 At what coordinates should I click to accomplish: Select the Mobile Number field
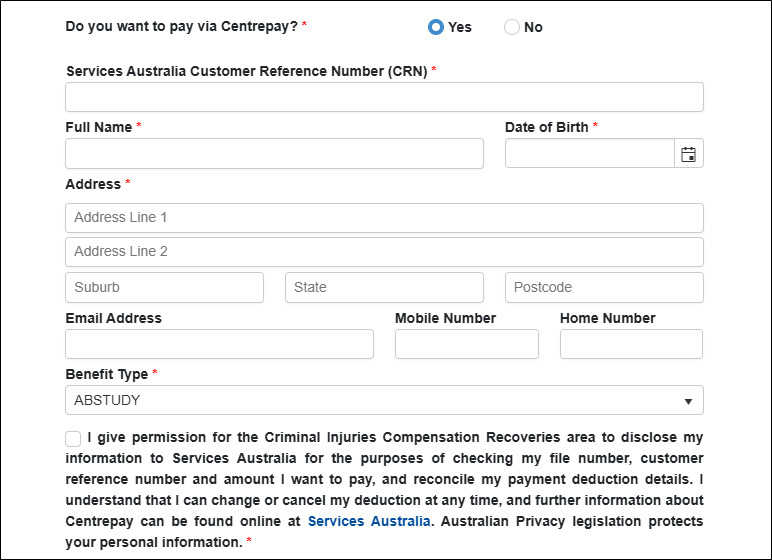(466, 344)
